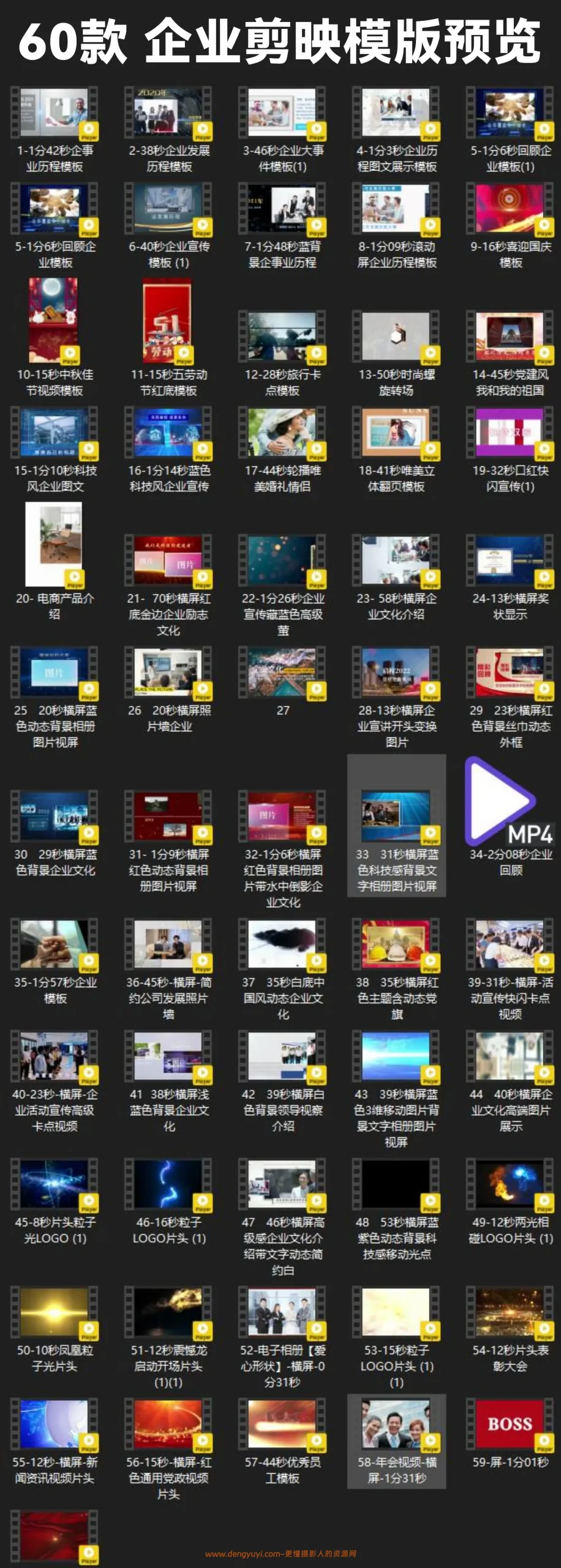Select thumbnail of 31- 1分9秒横屏红色动态背景相册
The width and height of the screenshot is (561, 1568).
(168, 818)
